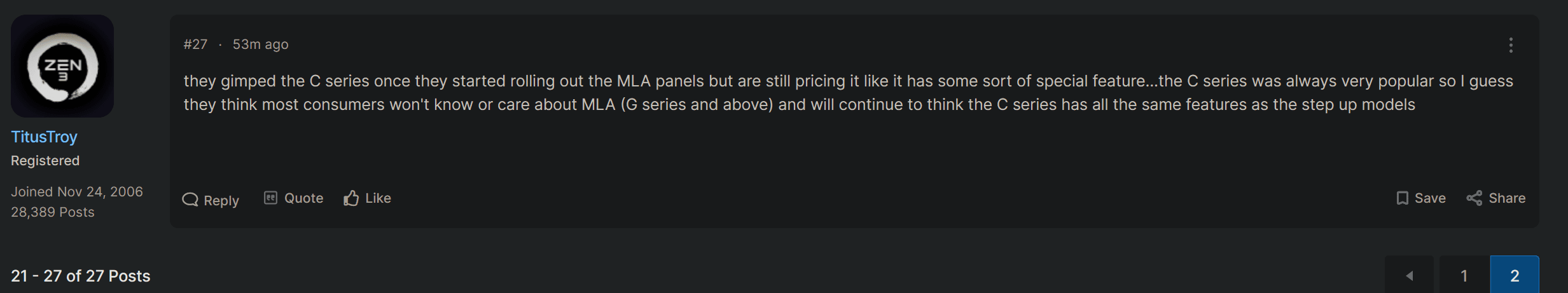The width and height of the screenshot is (1568, 293).
Task: Click the bookmark Save icon
Action: (1402, 198)
